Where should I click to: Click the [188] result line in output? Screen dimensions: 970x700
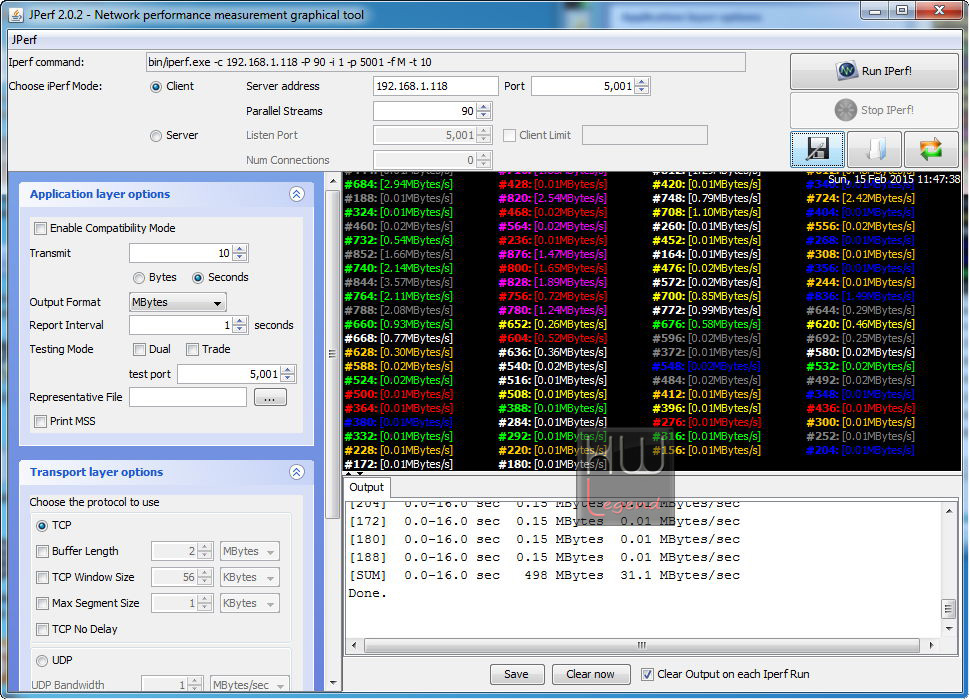[x=544, y=558]
